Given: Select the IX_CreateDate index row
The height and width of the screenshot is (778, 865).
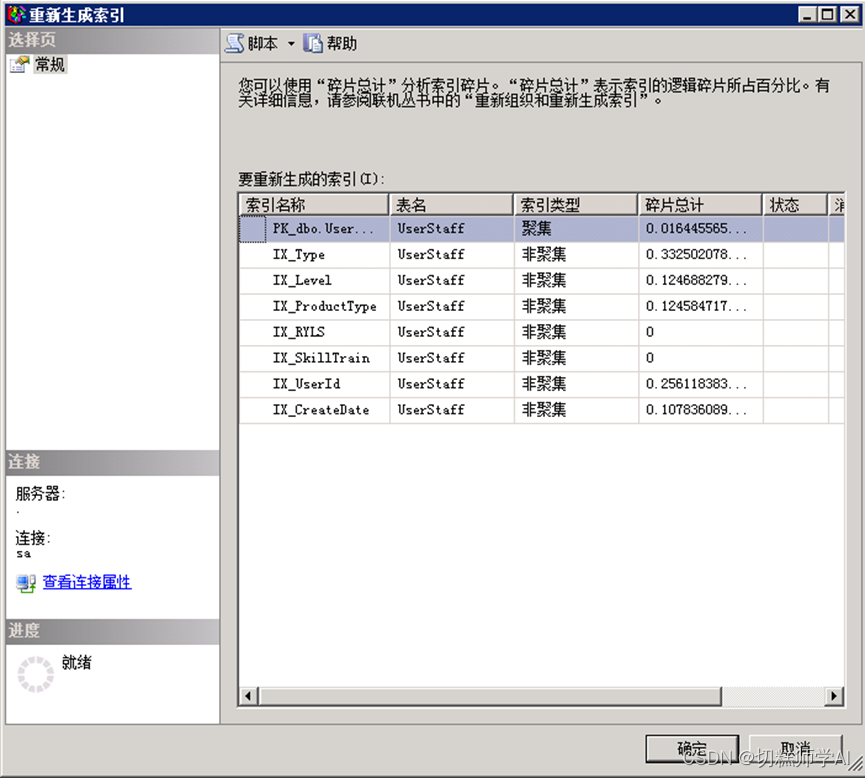Looking at the screenshot, I should click(542, 410).
